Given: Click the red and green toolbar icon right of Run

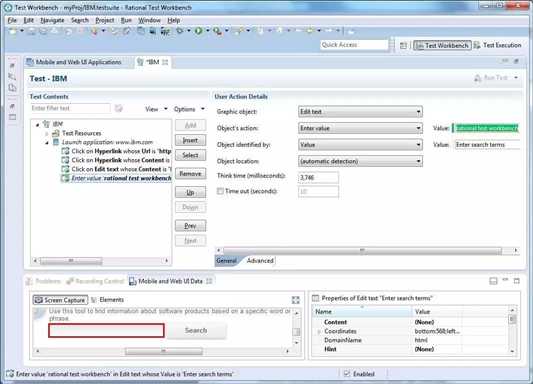Looking at the screenshot, I should 217,31.
